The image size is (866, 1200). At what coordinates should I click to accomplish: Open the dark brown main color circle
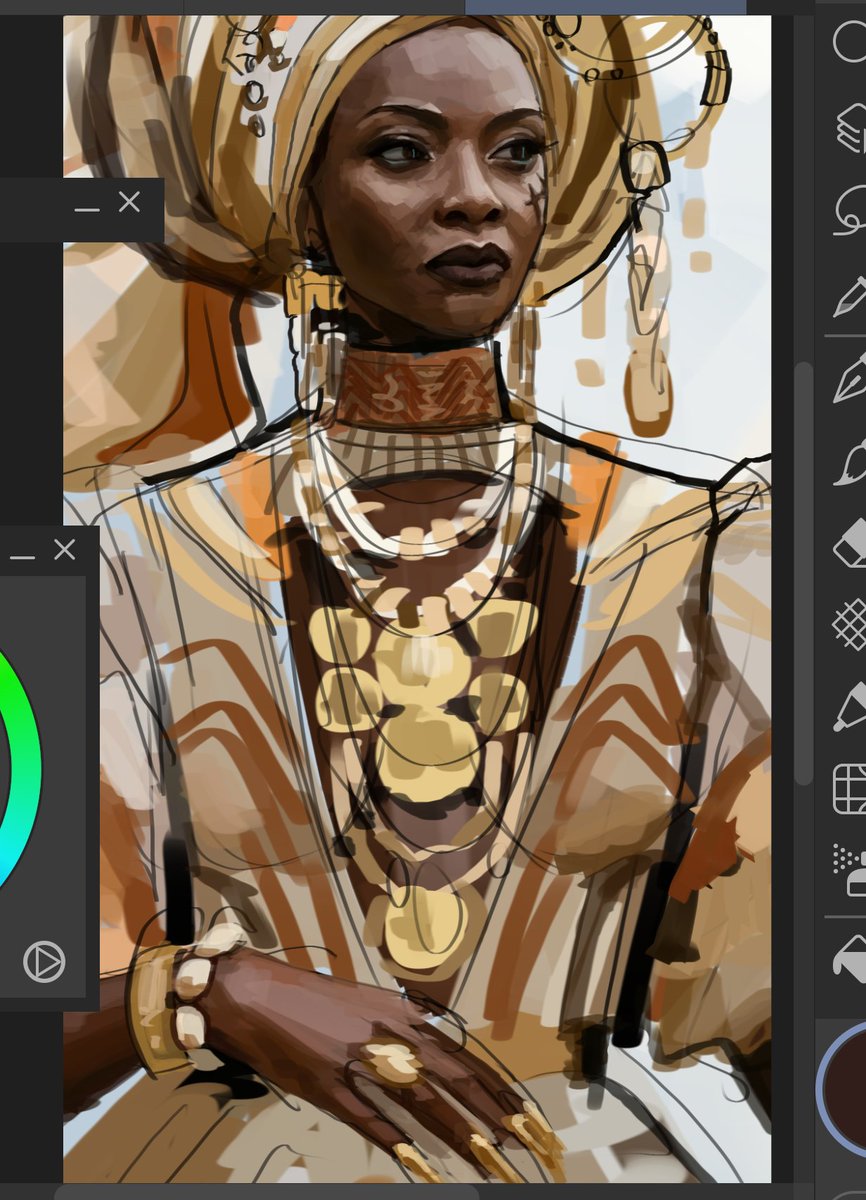tap(845, 1088)
